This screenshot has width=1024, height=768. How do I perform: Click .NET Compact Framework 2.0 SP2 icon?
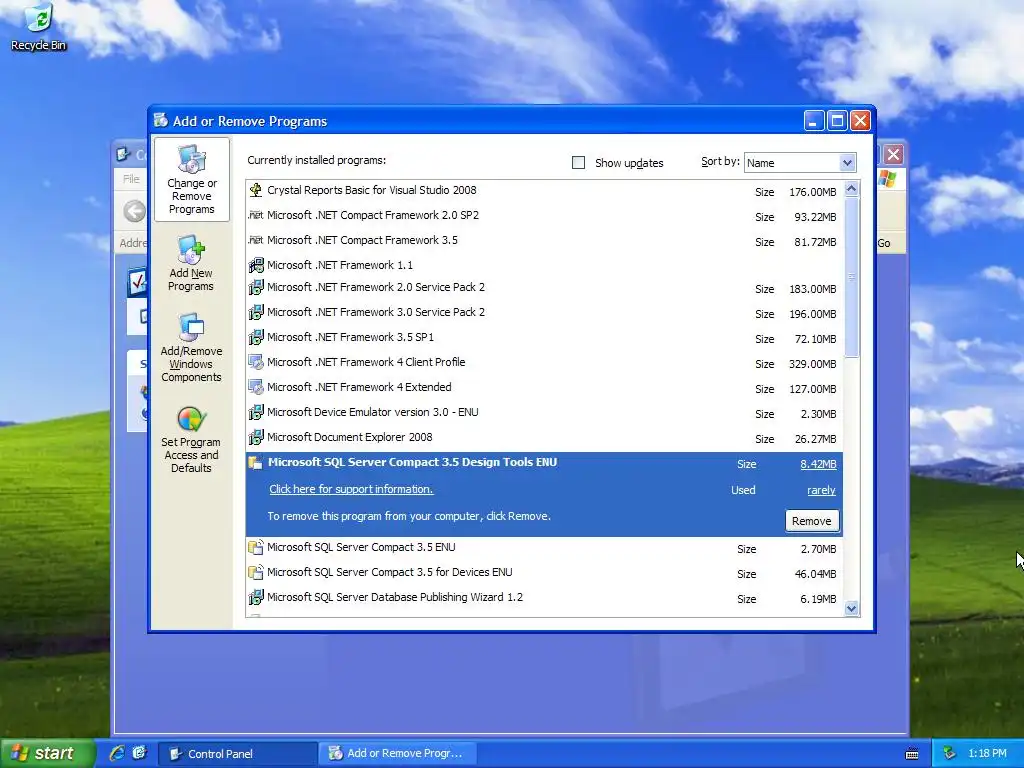click(x=256, y=215)
